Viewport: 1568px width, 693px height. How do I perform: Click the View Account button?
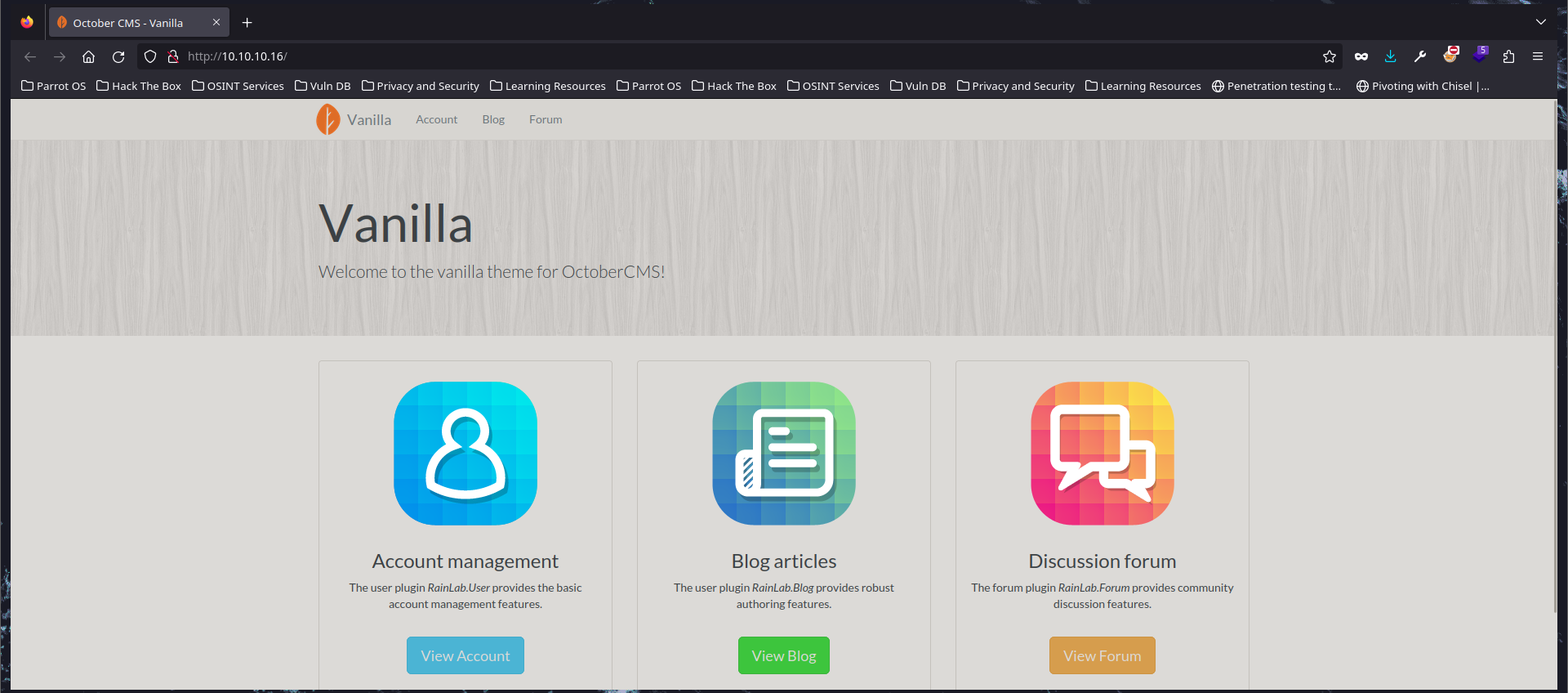coord(465,655)
